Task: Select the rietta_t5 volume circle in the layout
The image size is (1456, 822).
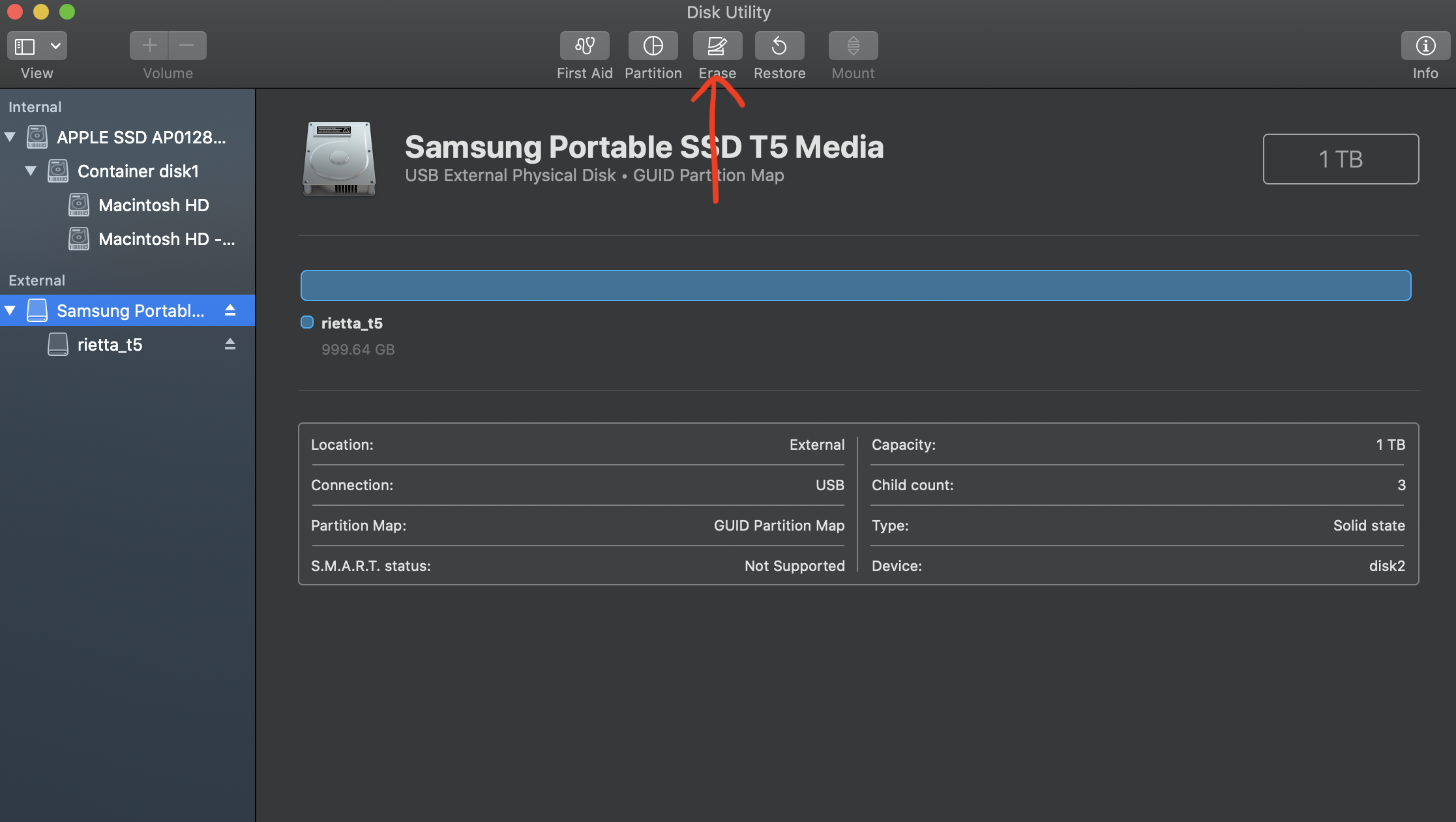Action: 306,322
